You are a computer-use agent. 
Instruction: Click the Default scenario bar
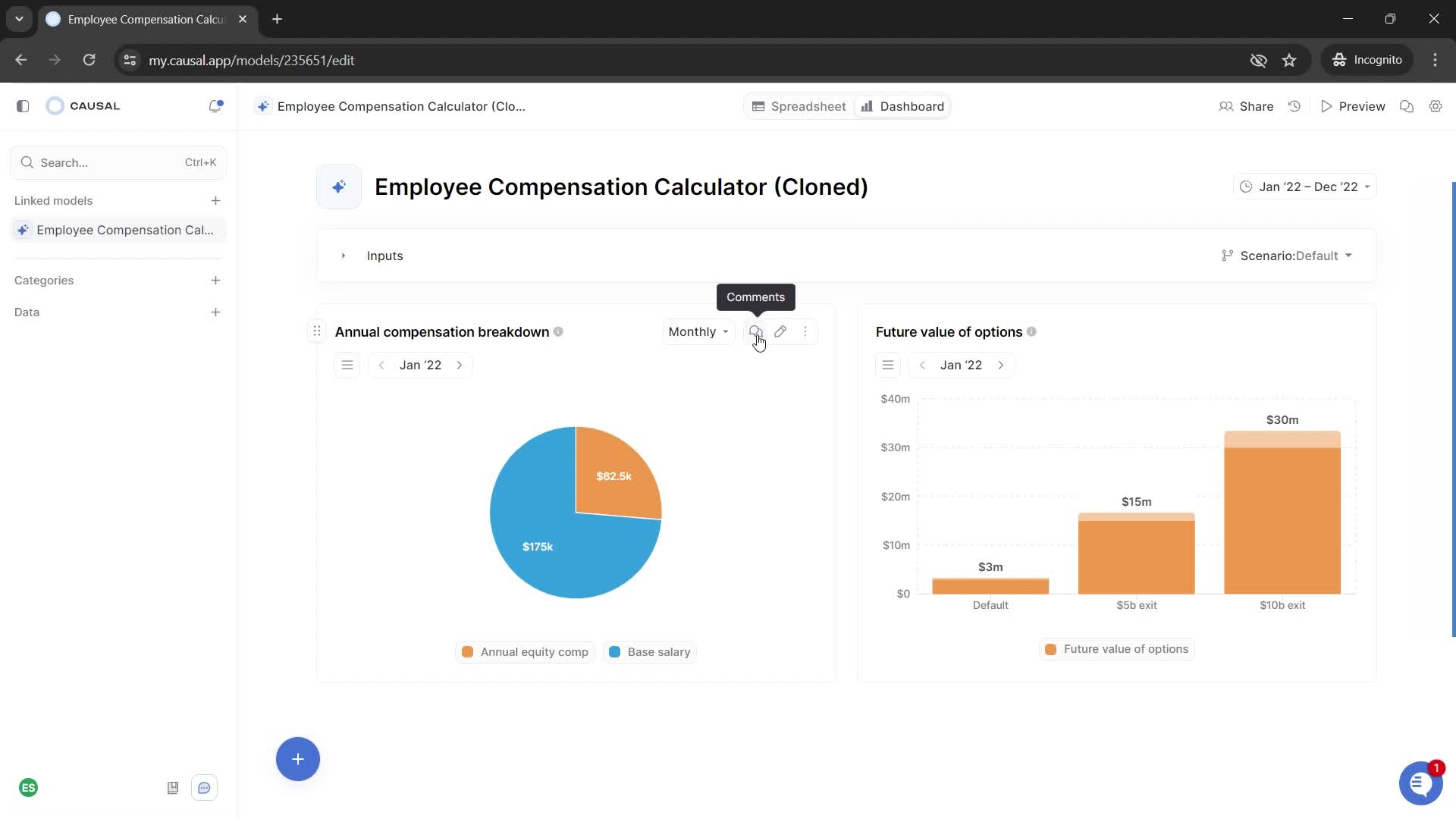[990, 585]
